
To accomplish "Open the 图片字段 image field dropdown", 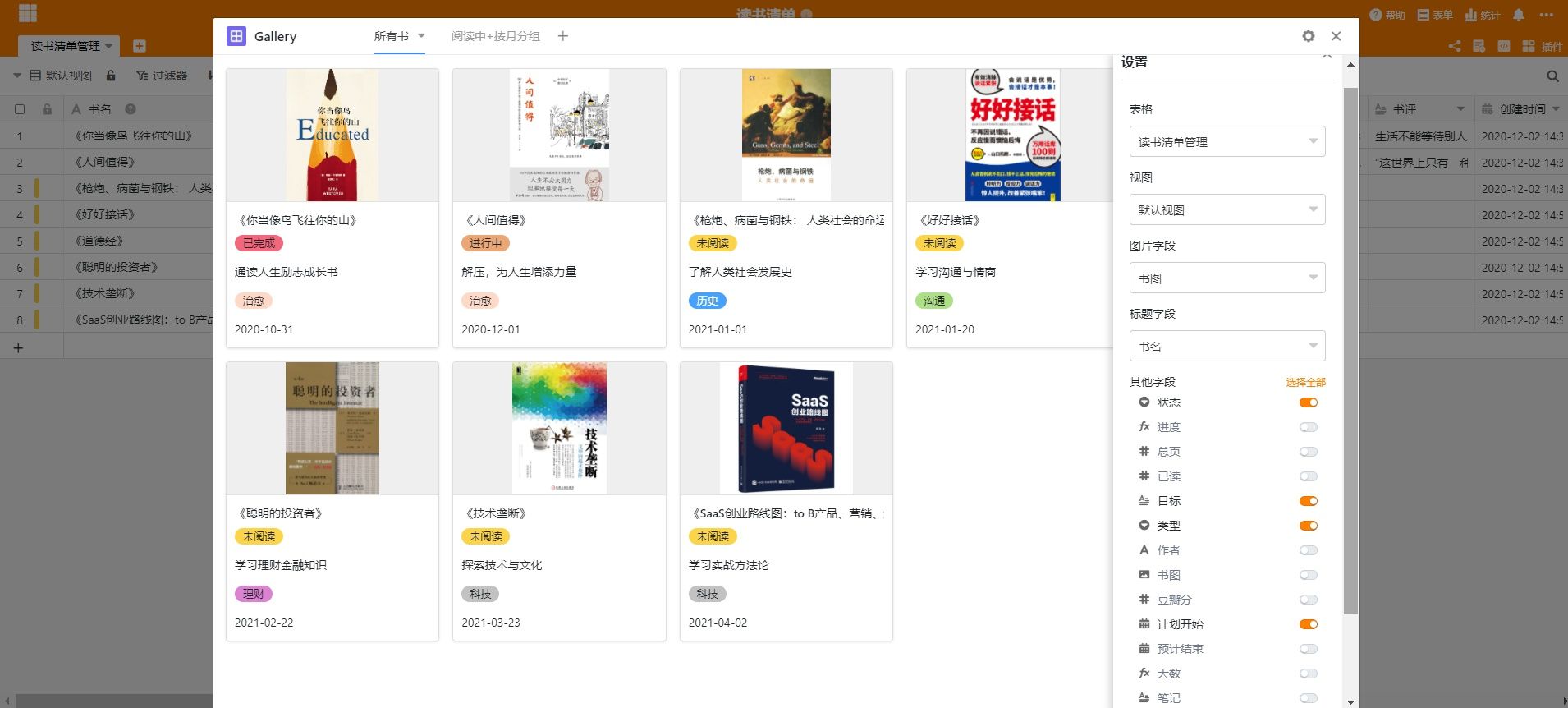I will [x=1227, y=278].
